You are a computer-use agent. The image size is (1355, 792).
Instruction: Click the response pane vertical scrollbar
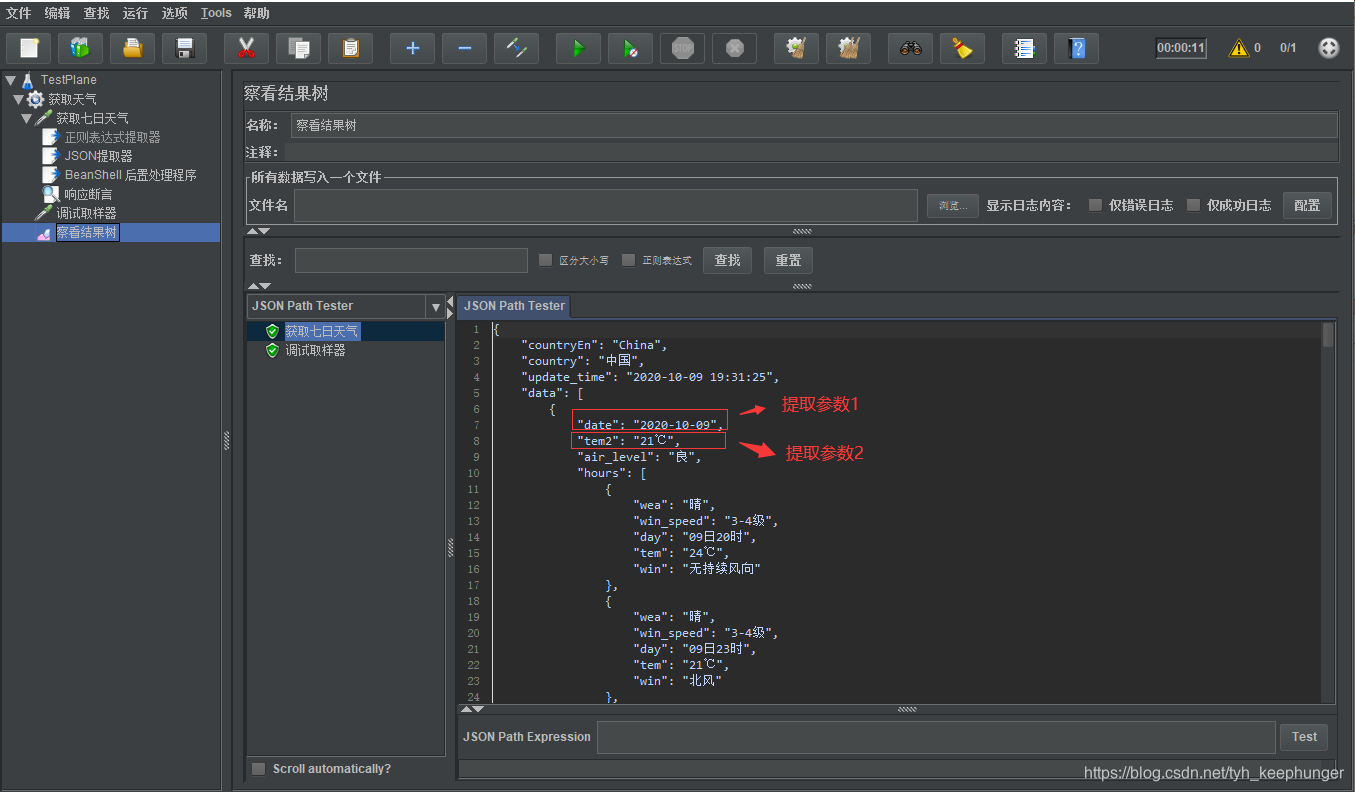1328,512
